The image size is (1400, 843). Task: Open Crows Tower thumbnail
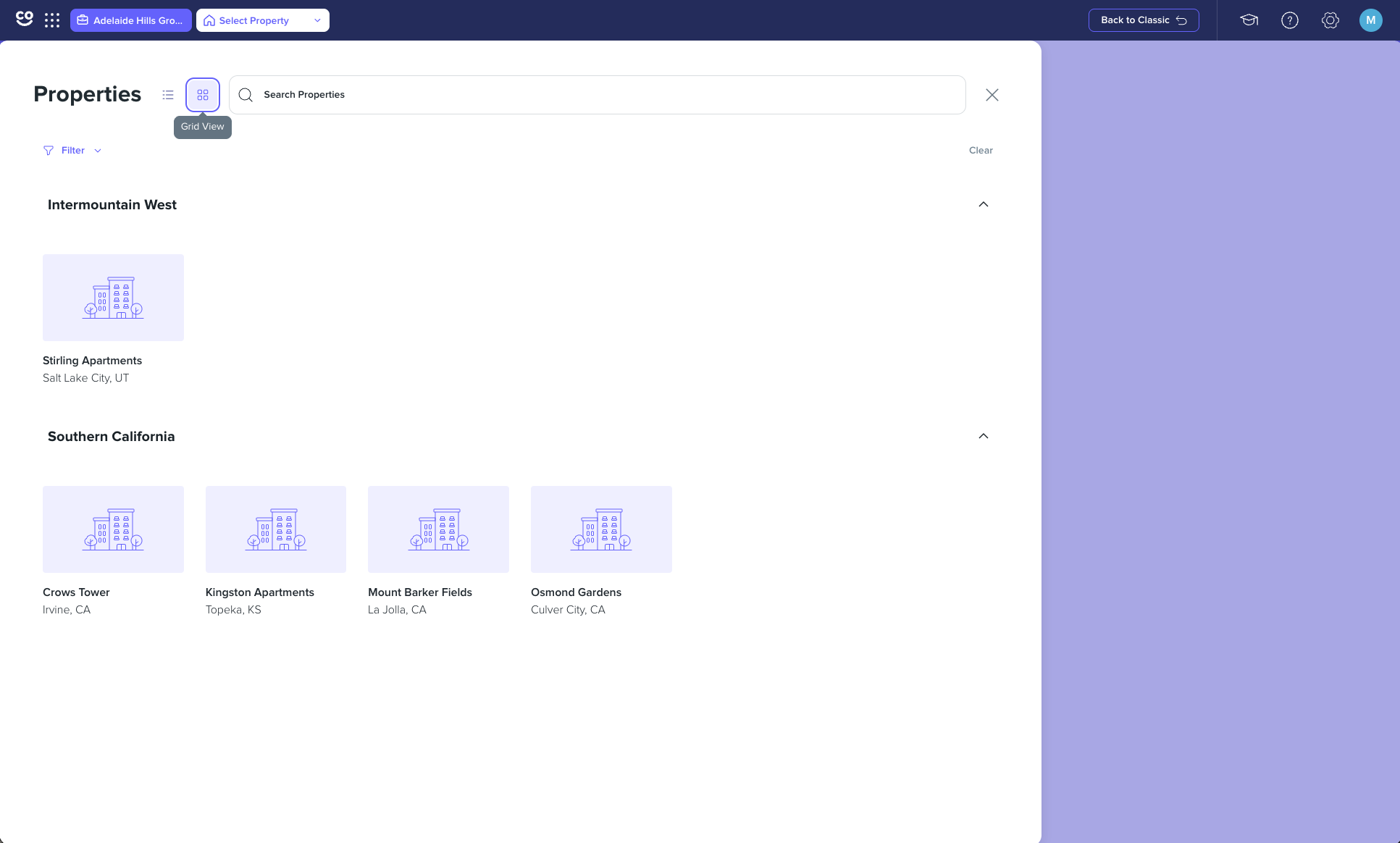113,529
